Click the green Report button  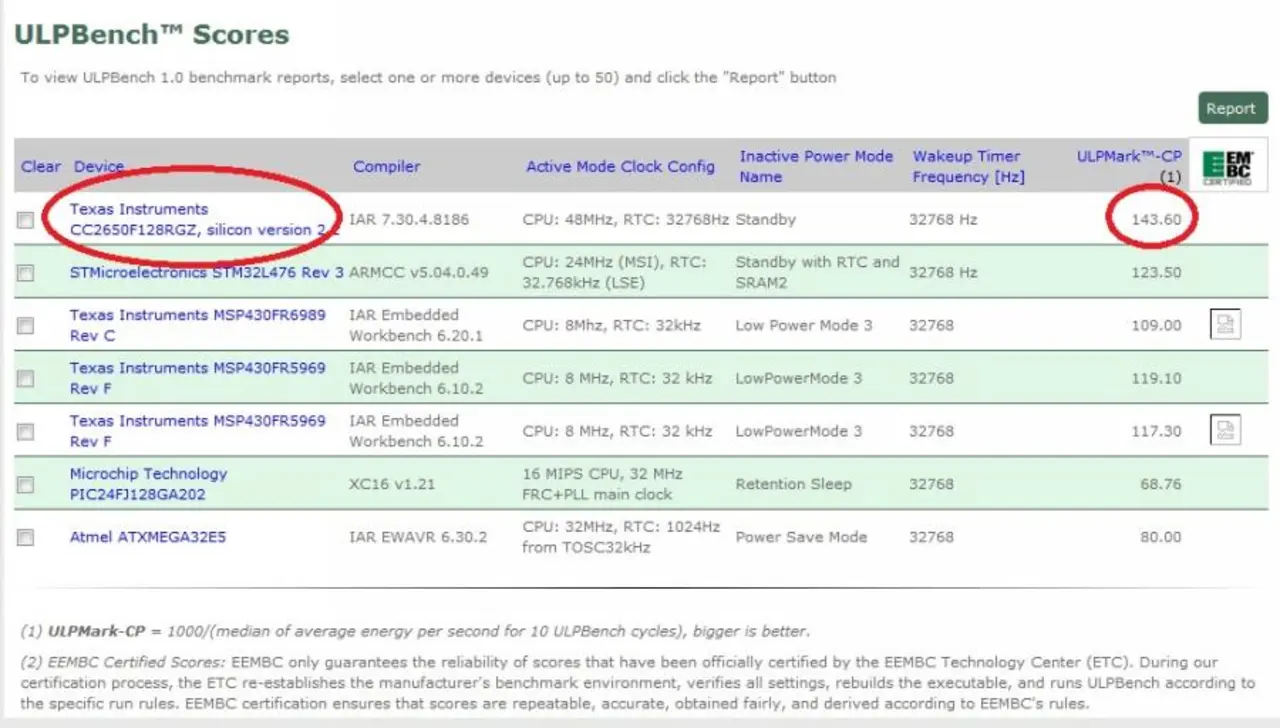pyautogui.click(x=1232, y=108)
